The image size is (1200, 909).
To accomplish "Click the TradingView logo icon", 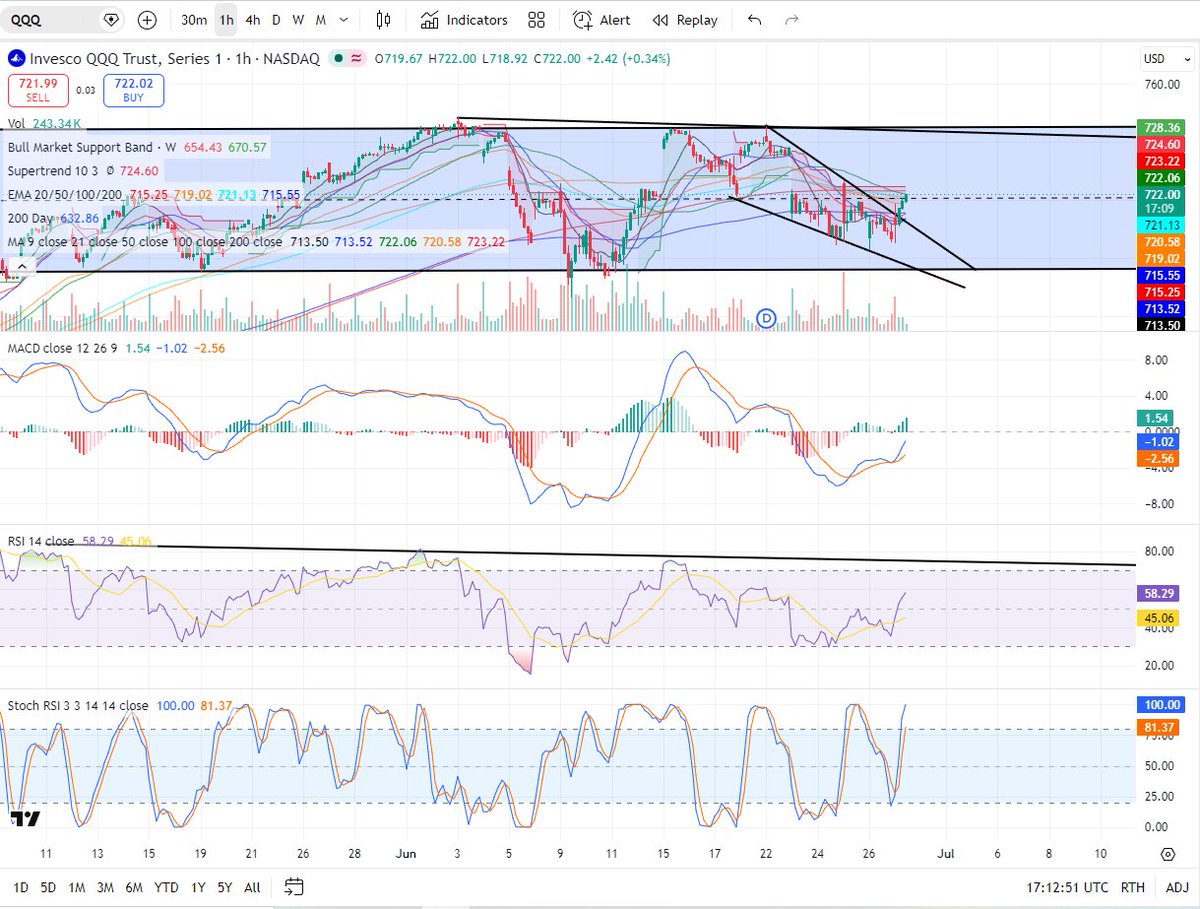I will pyautogui.click(x=25, y=819).
